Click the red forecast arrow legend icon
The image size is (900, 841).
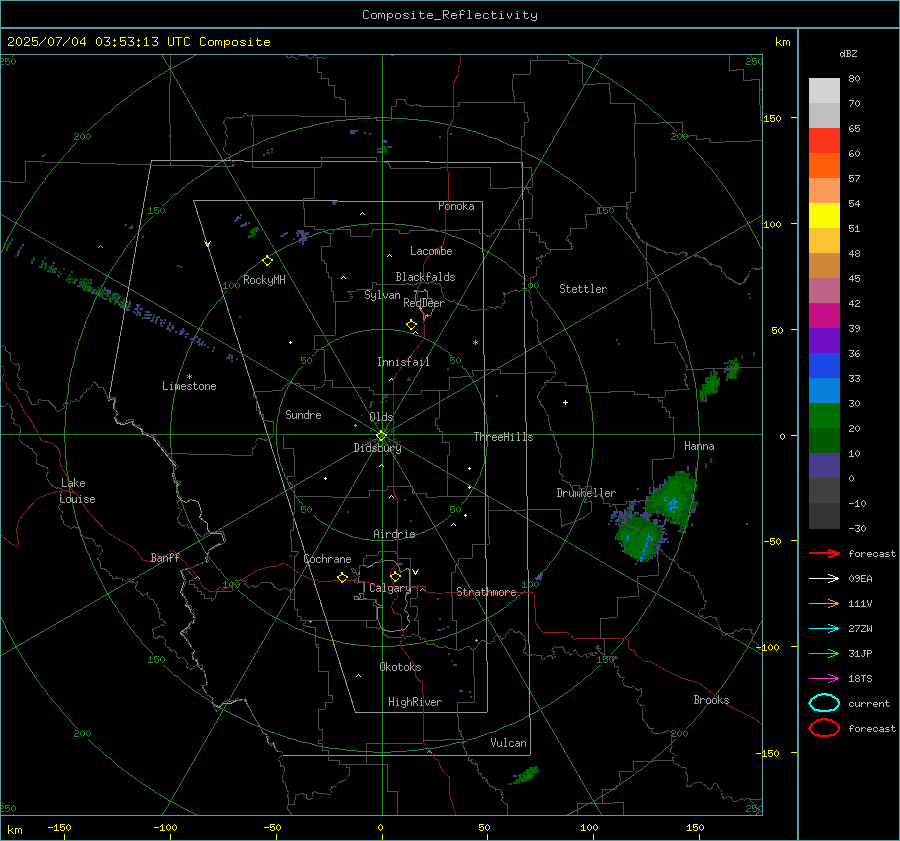[824, 553]
